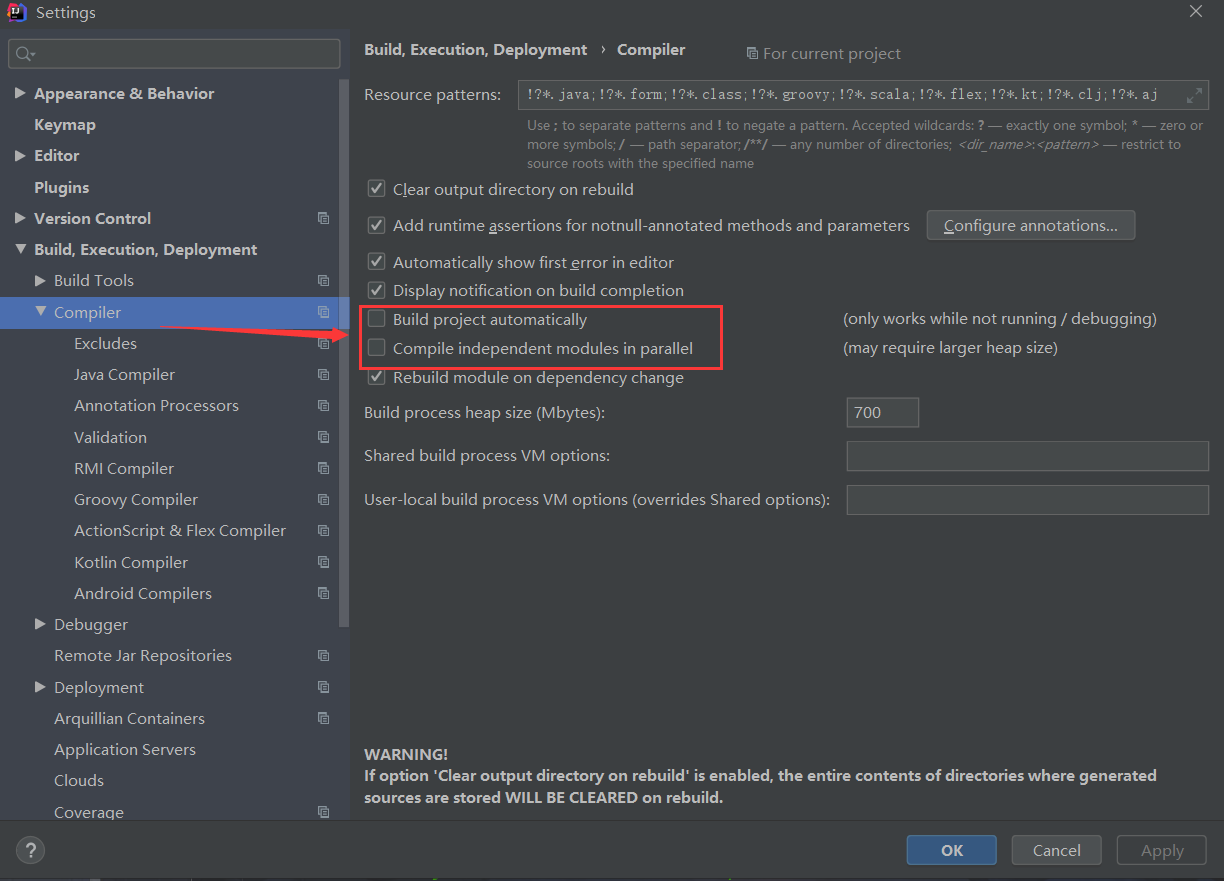The image size is (1224, 881).
Task: Close the Settings dialog window
Action: (1196, 11)
